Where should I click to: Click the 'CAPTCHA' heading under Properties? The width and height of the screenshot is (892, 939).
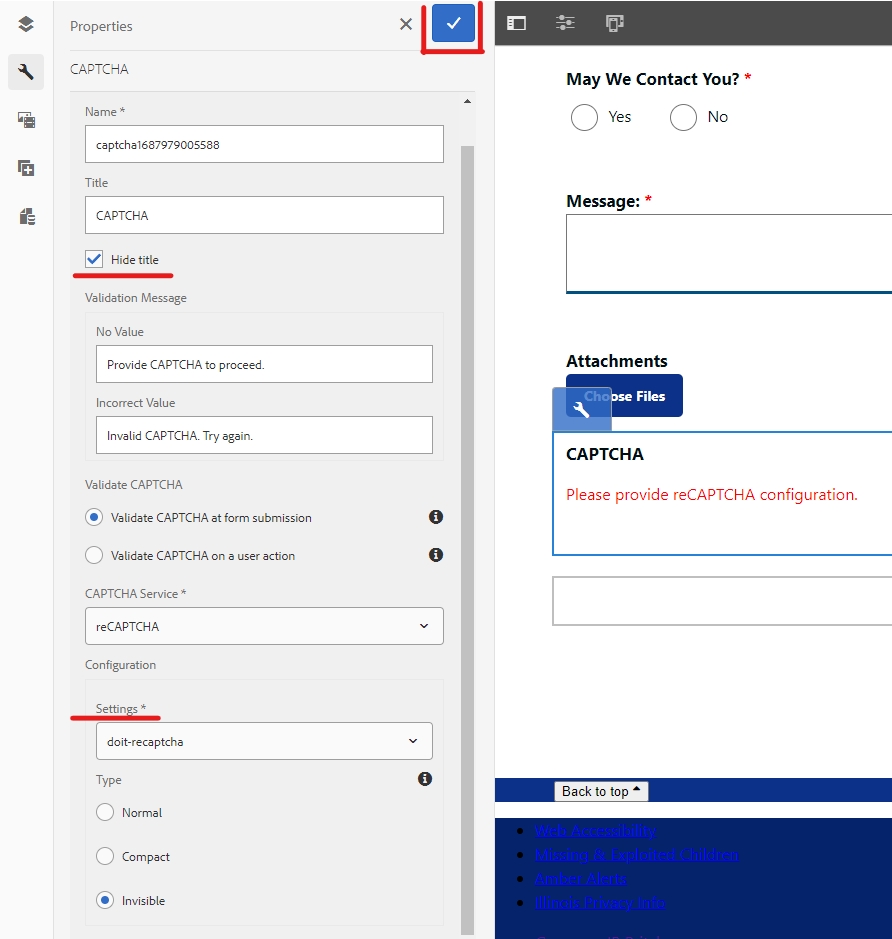click(99, 69)
